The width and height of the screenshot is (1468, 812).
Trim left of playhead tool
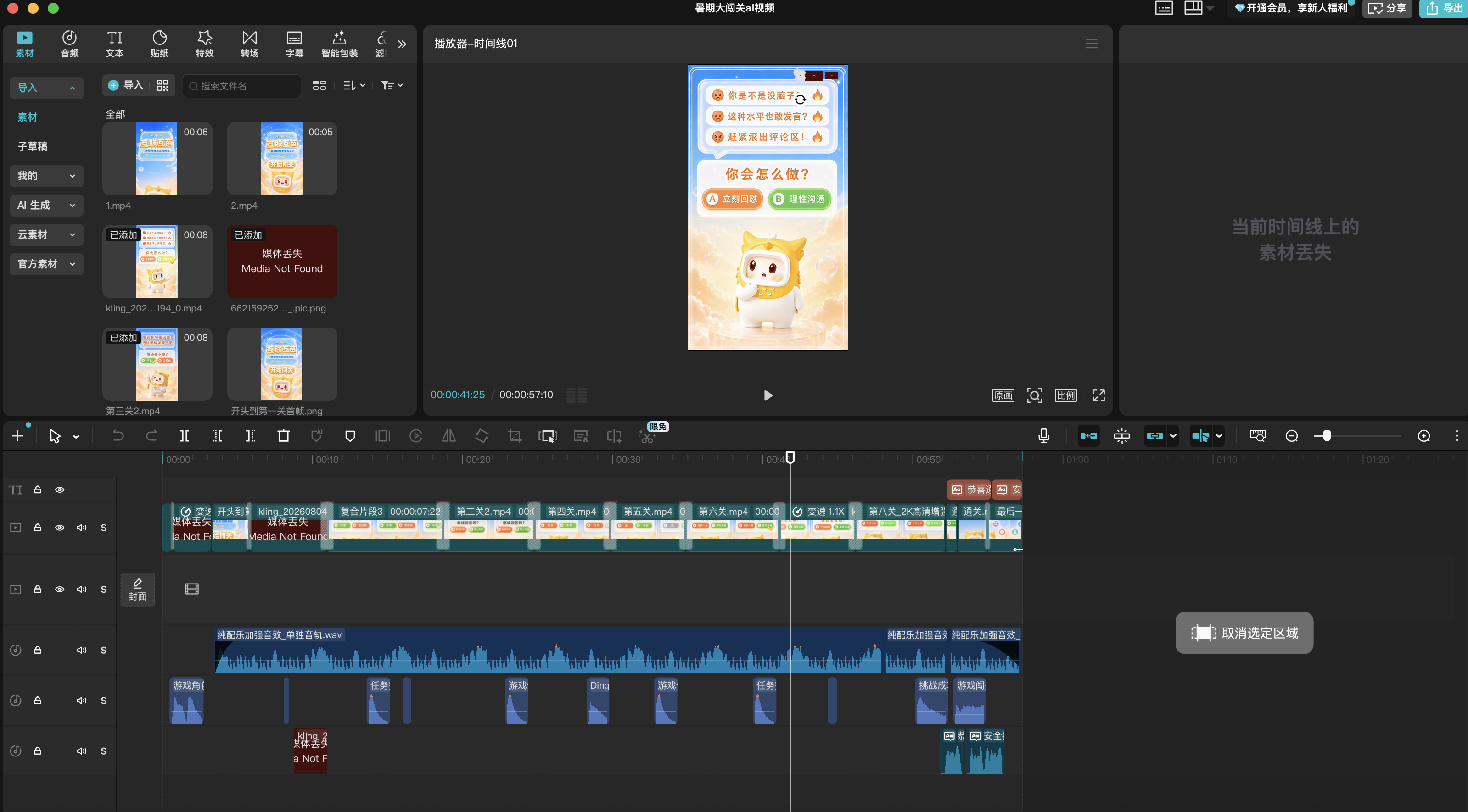217,436
